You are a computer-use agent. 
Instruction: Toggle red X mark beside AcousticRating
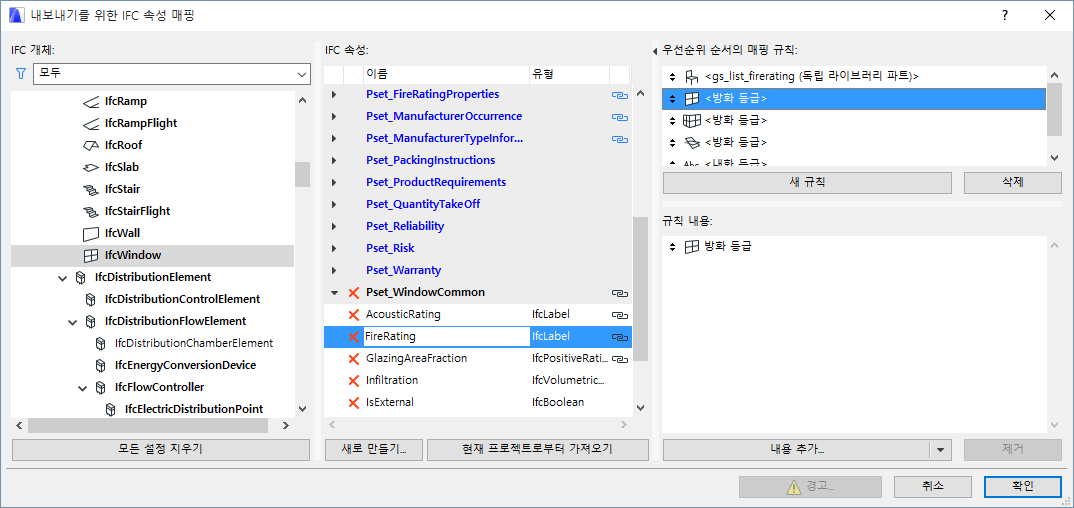click(x=353, y=315)
